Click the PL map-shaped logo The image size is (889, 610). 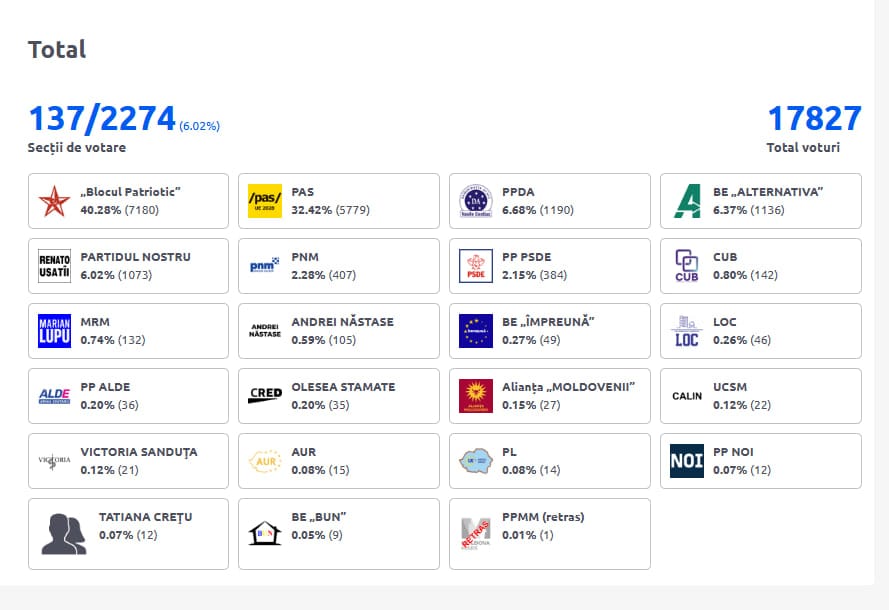pos(476,461)
